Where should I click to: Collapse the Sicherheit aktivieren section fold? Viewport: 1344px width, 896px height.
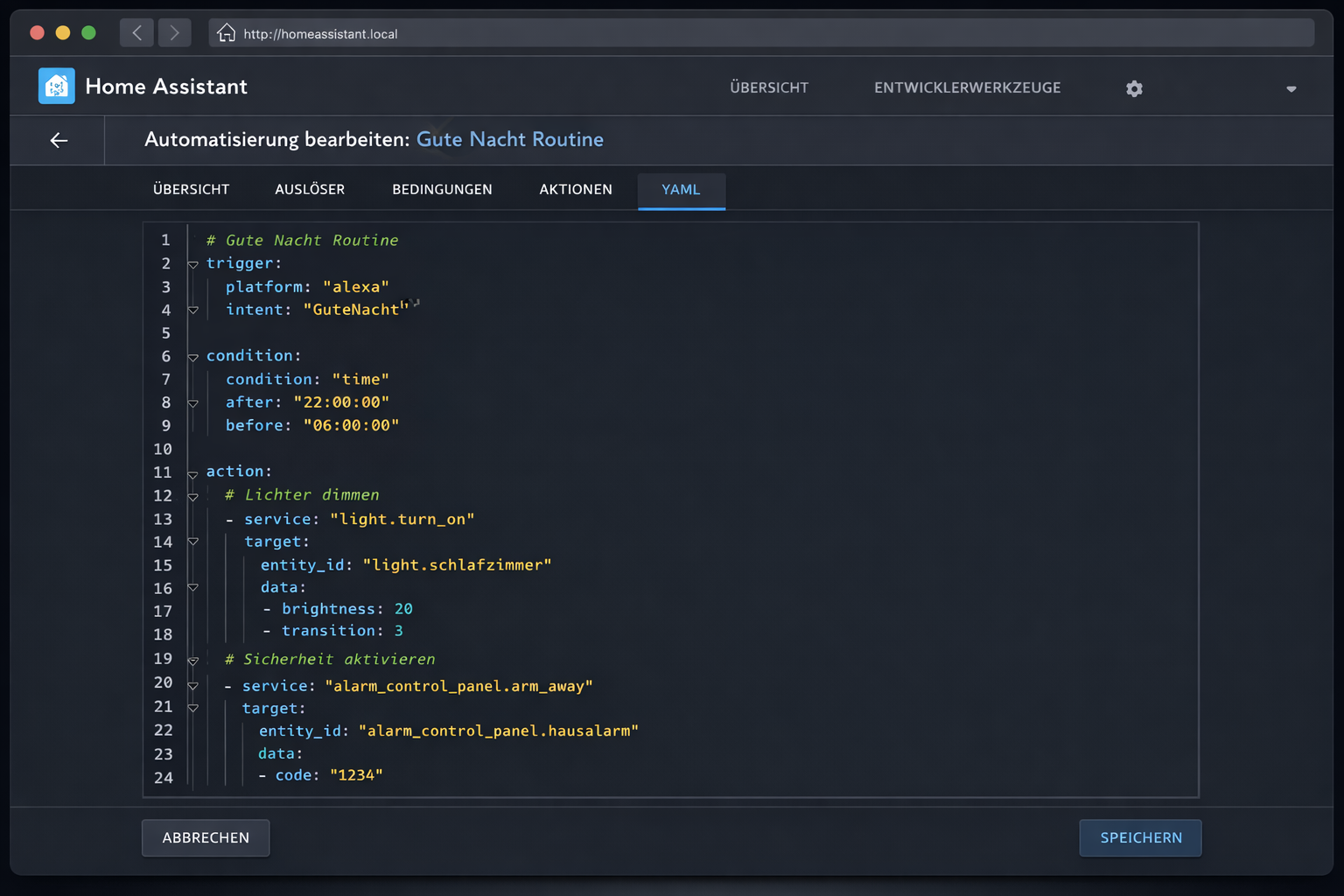tap(192, 661)
